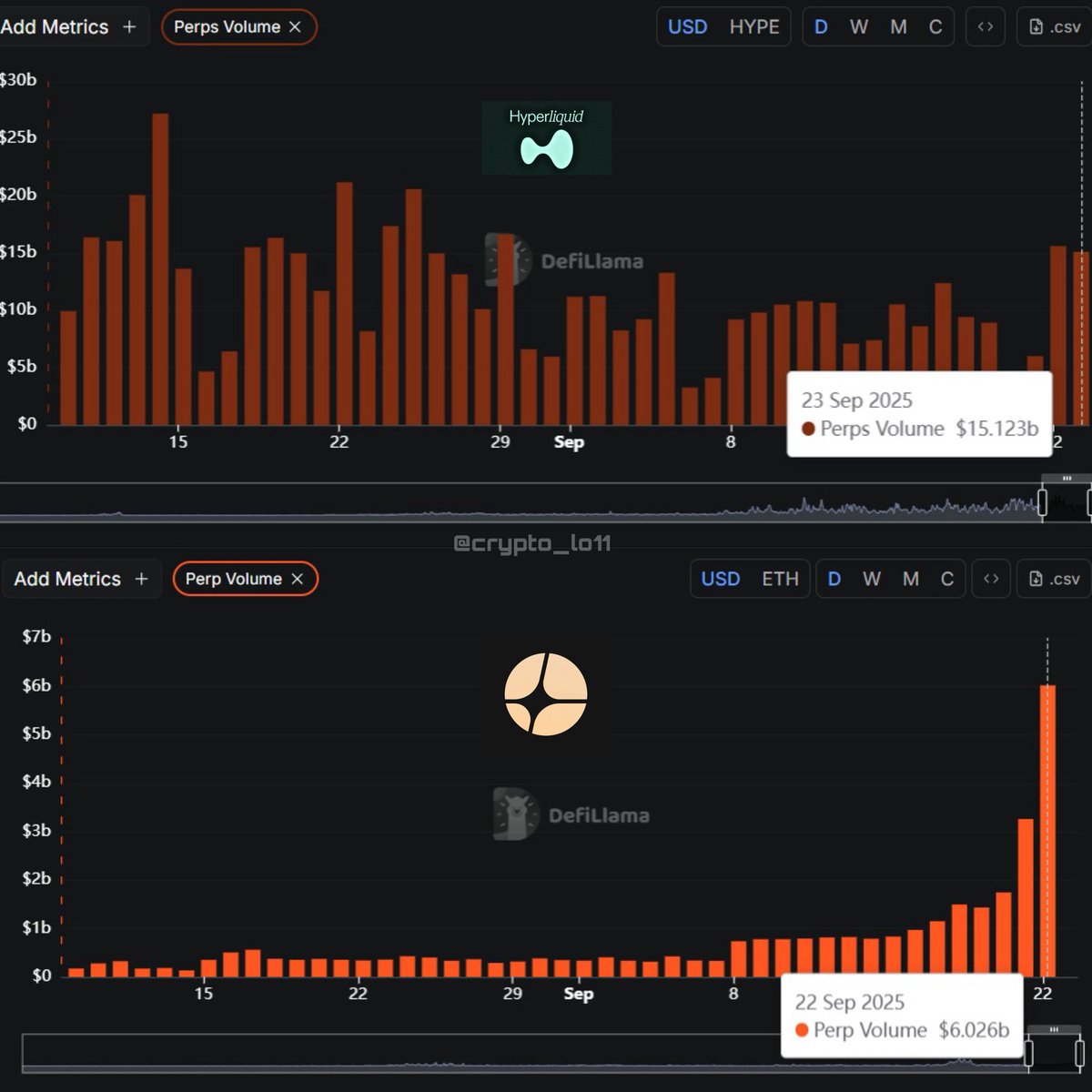Click '22 Sep 2025' tooltip date
The width and height of the screenshot is (1092, 1092).
tap(850, 1002)
